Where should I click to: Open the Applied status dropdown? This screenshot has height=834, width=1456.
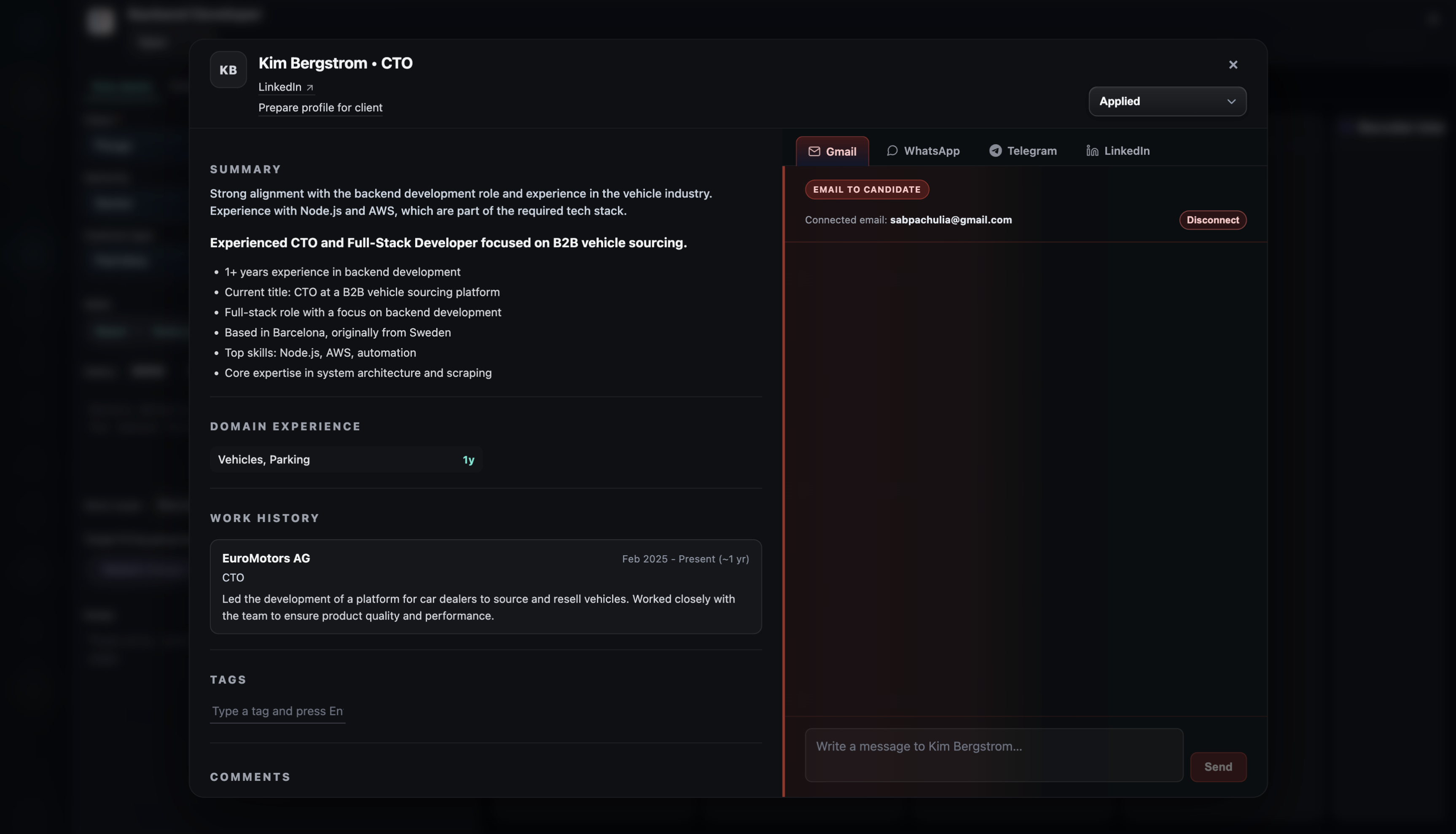[1167, 101]
